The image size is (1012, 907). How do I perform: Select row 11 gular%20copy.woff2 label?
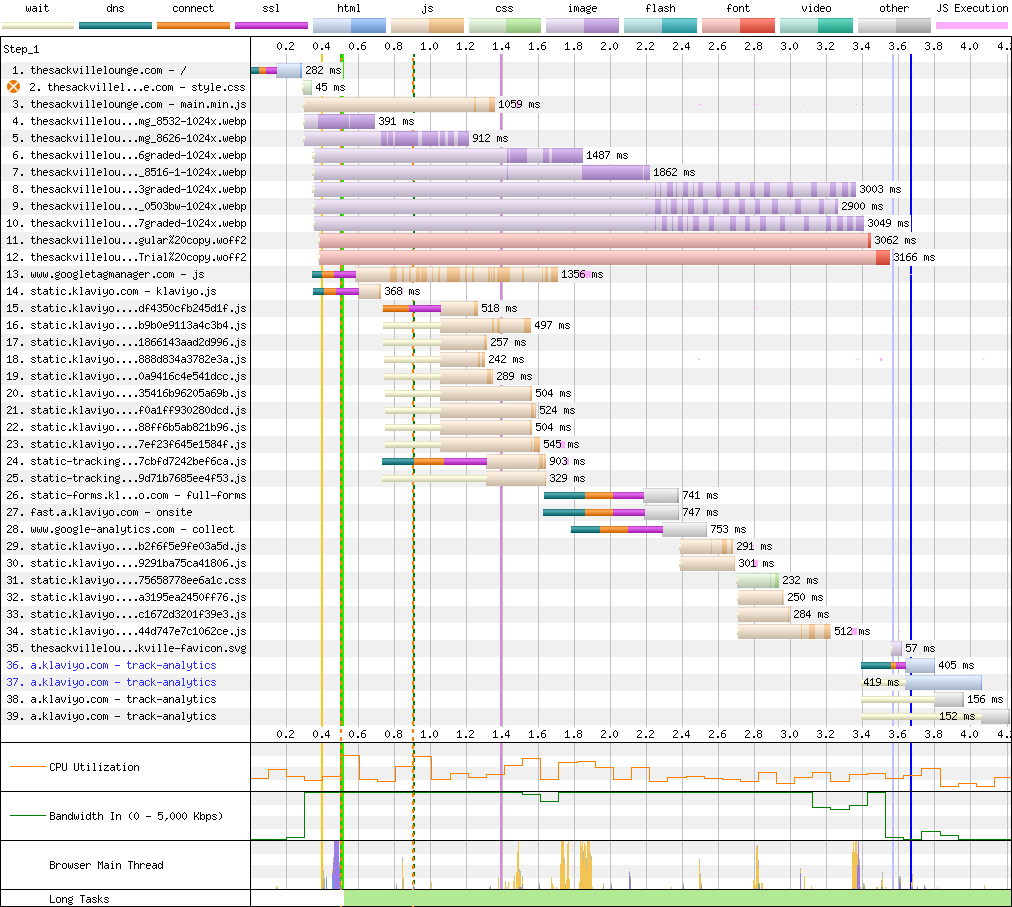pyautogui.click(x=126, y=240)
